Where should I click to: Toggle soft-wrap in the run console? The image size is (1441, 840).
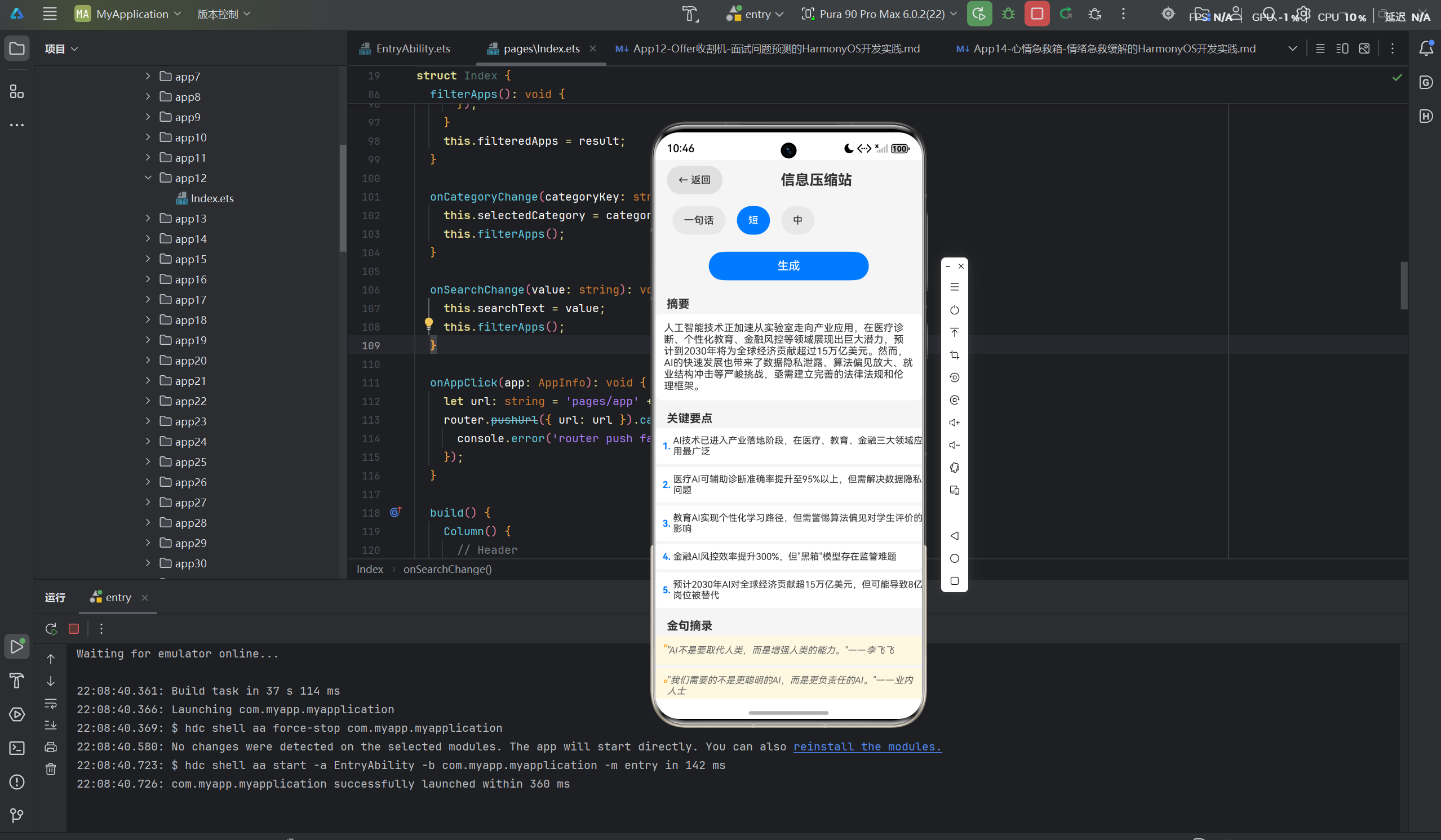51,703
